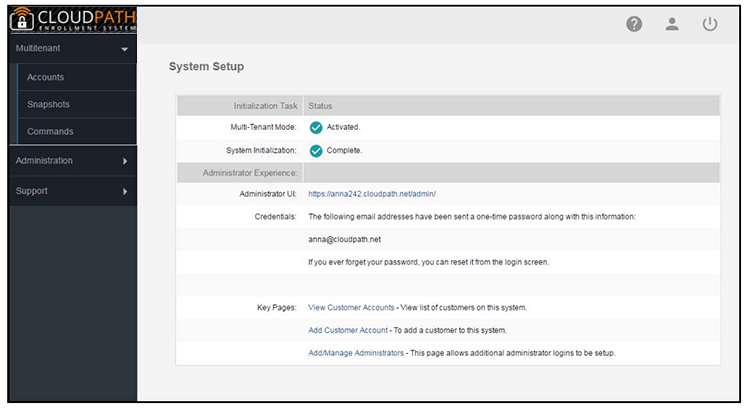Viewport: 747px width, 410px height.
Task: Open the Snapshots sidebar item
Action: 77,104
